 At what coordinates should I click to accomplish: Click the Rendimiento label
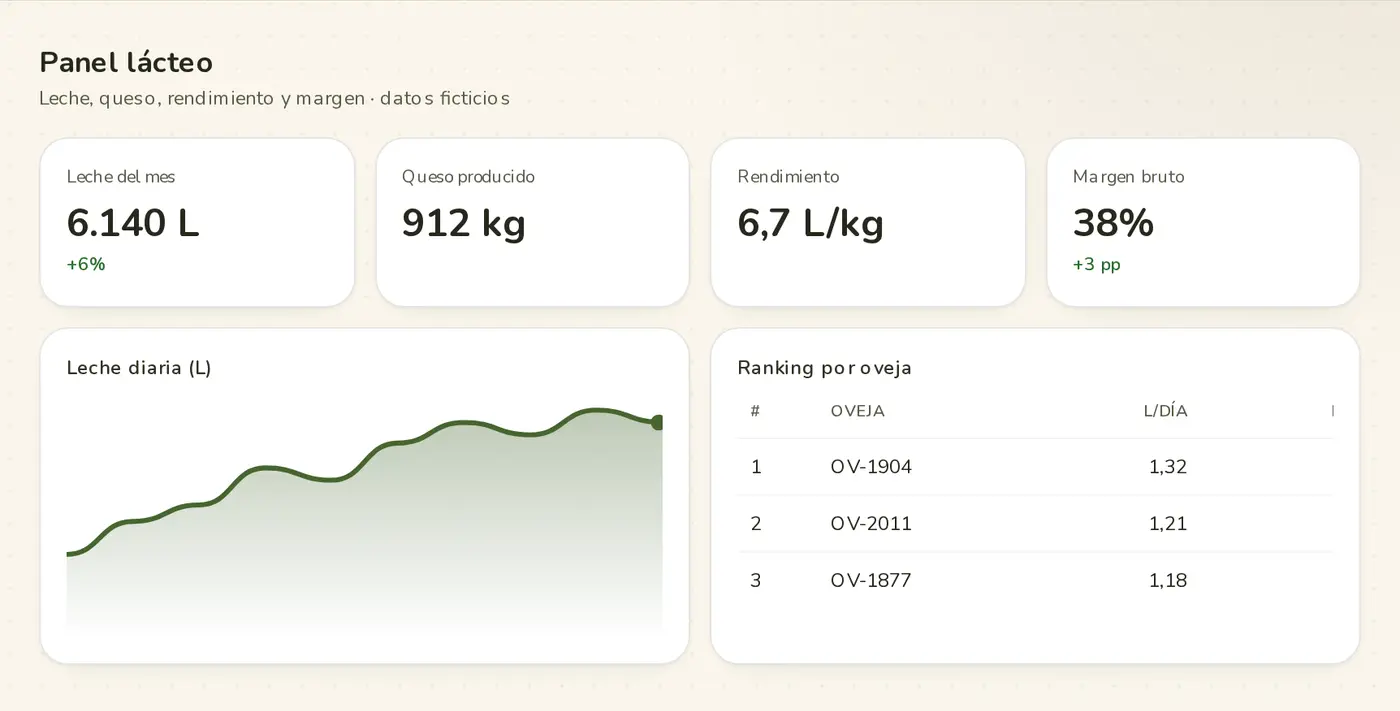(788, 177)
